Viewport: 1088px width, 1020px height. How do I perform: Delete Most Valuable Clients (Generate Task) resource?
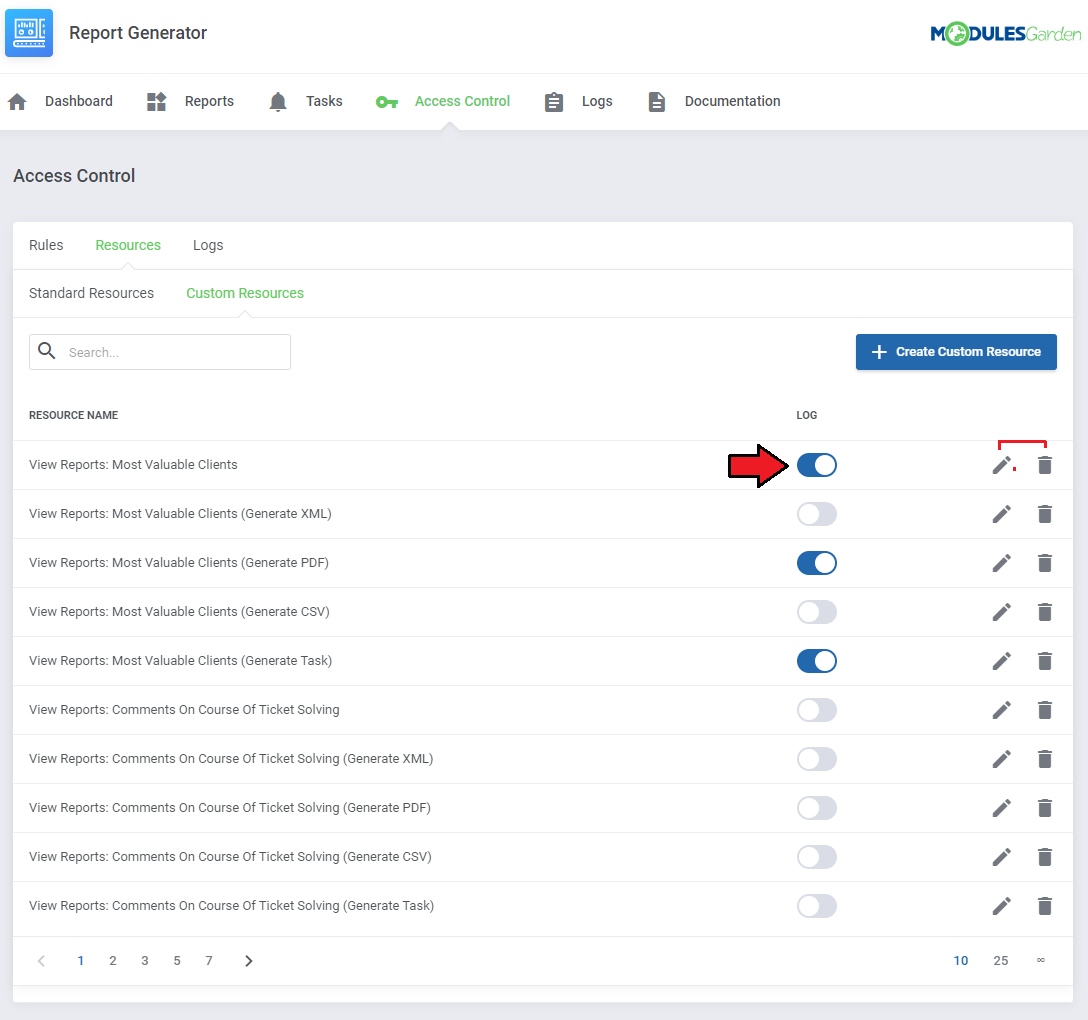coord(1045,661)
